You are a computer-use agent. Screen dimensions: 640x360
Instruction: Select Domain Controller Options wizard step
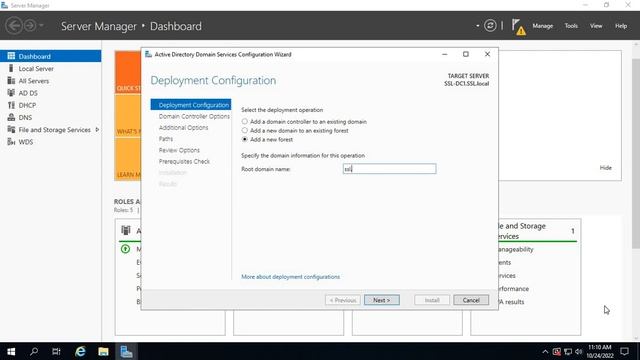194,116
